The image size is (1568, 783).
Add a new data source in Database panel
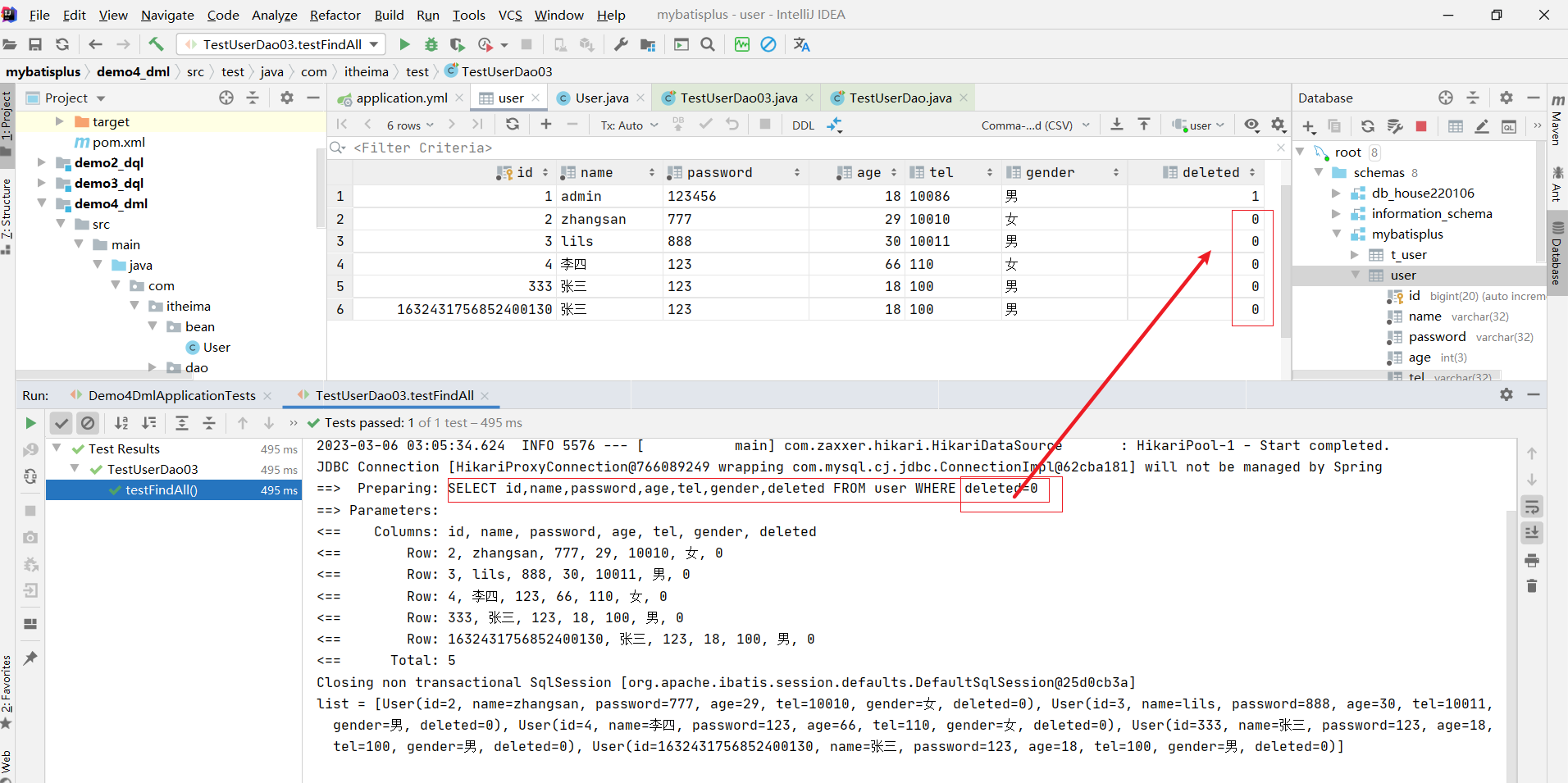(1309, 125)
